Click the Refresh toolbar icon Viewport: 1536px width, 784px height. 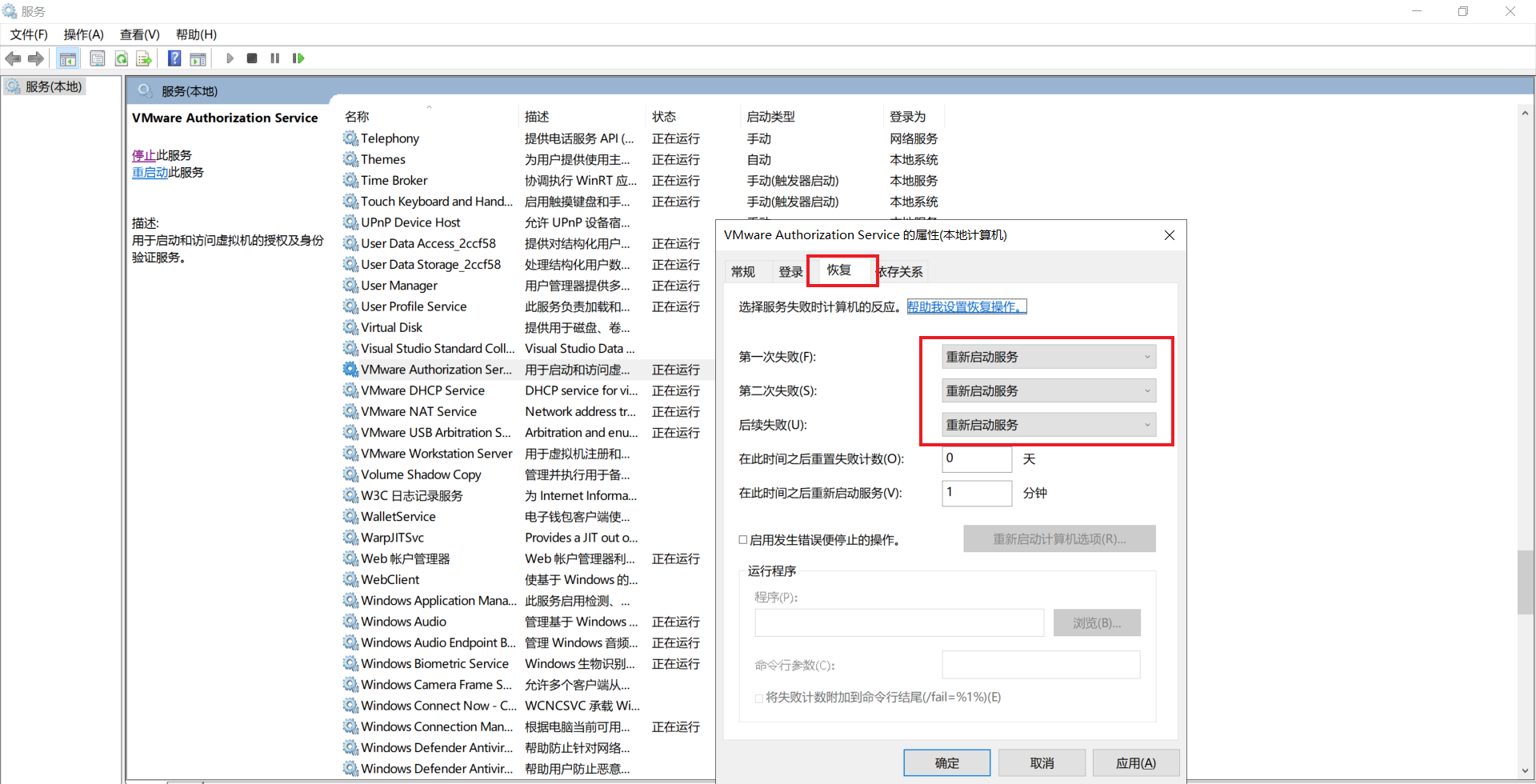click(122, 58)
